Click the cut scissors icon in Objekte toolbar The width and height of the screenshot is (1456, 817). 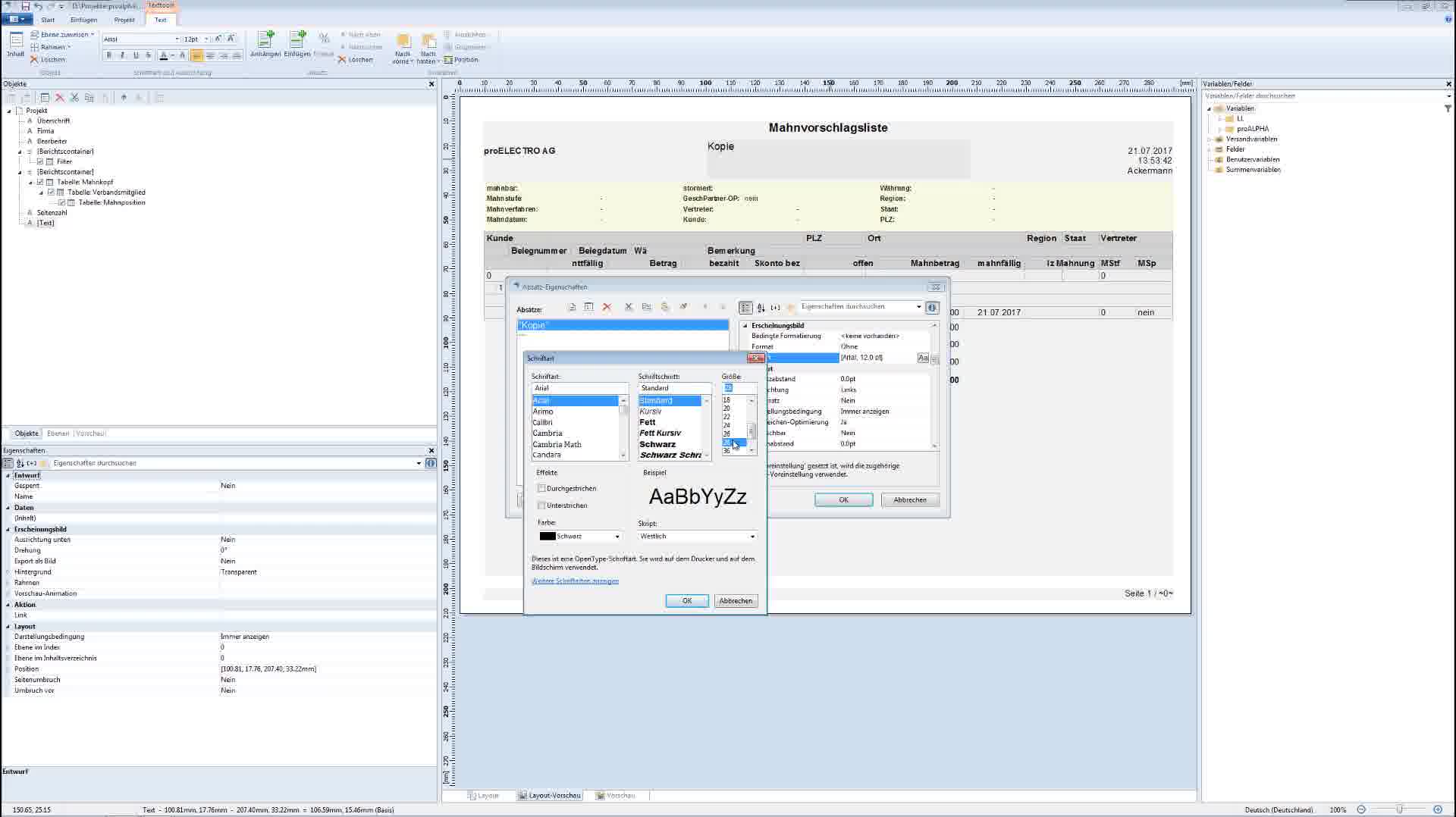point(74,98)
